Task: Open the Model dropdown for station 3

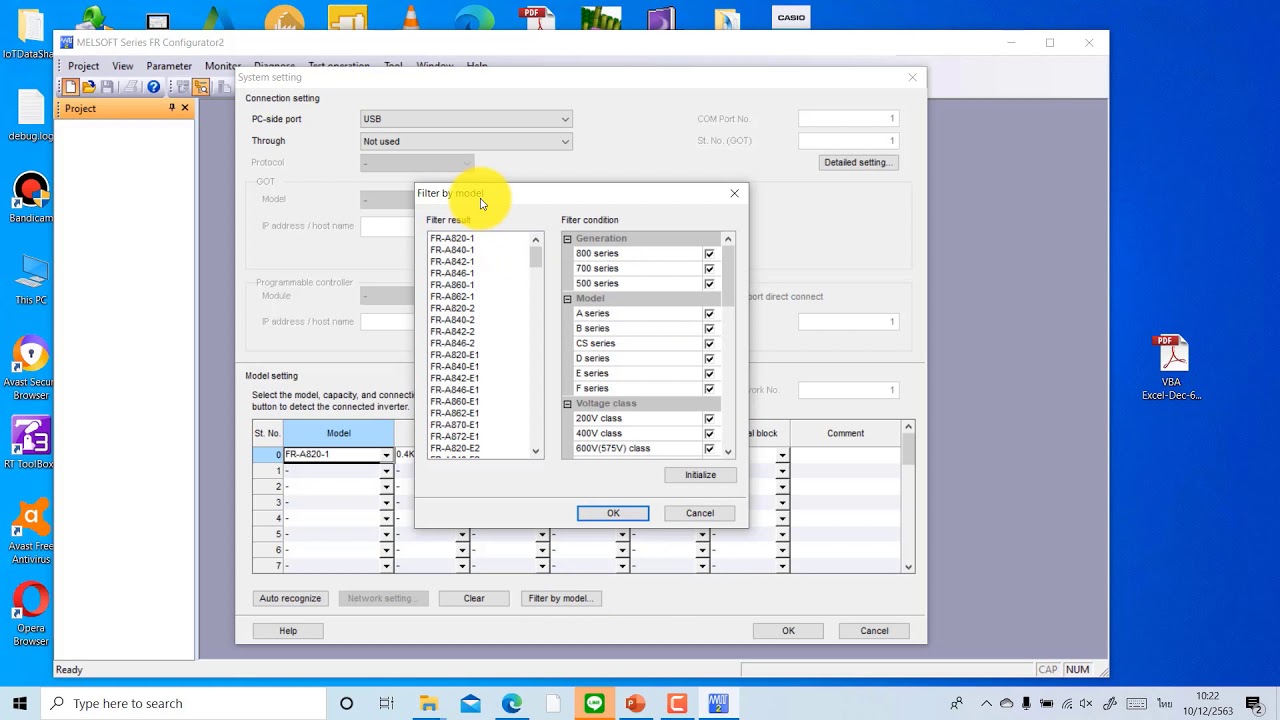Action: coord(386,503)
